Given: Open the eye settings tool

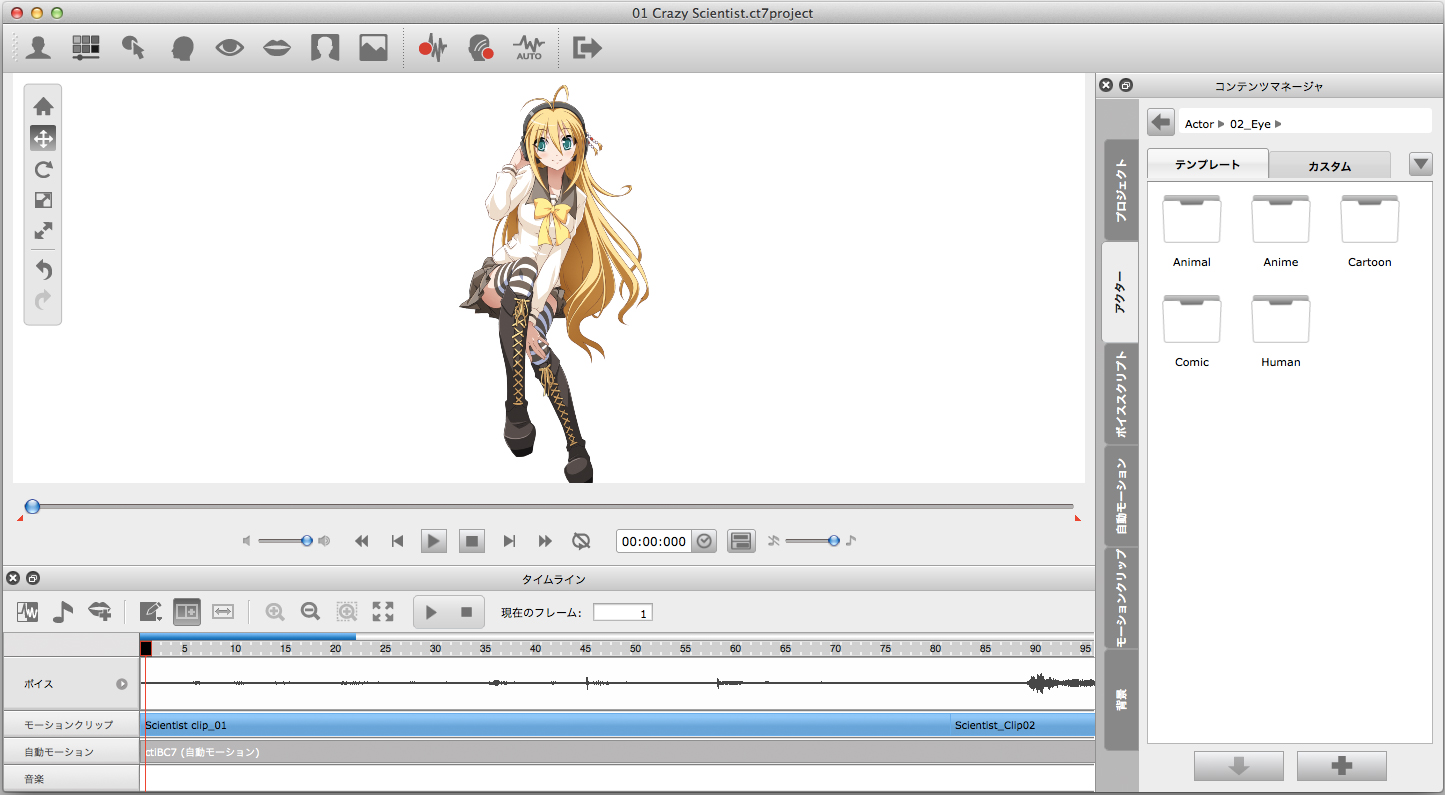Looking at the screenshot, I should tap(230, 47).
